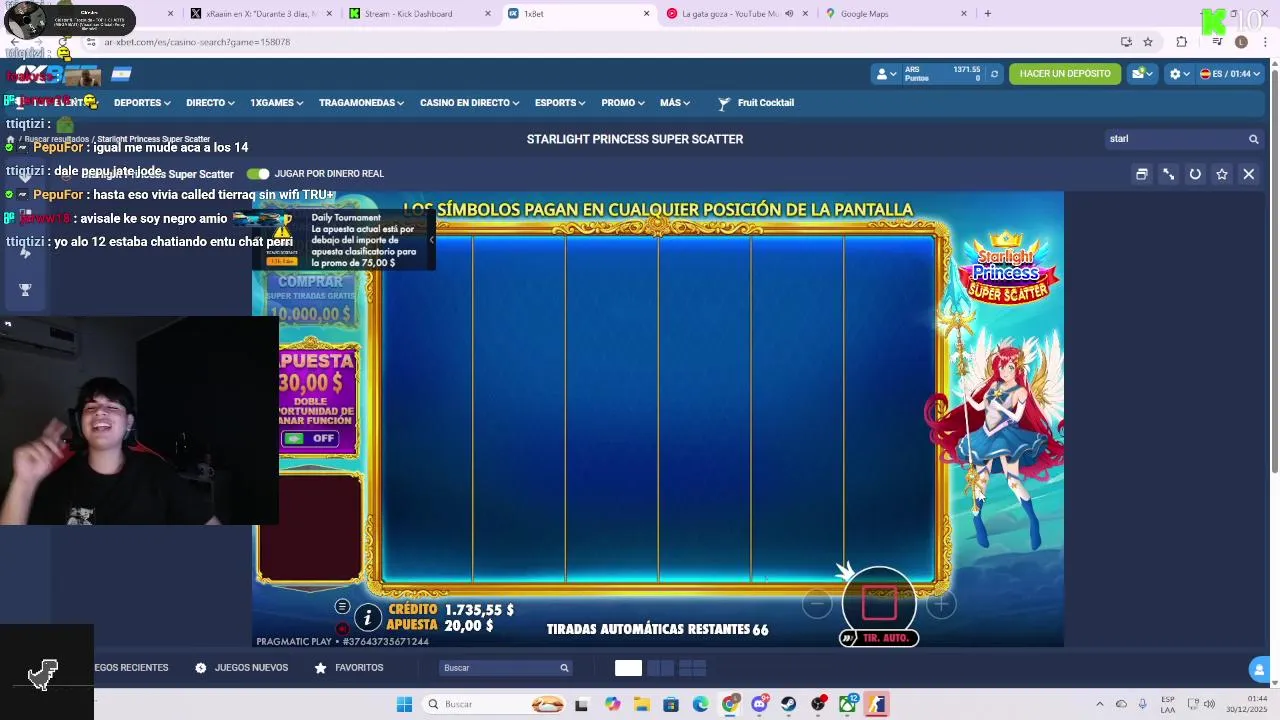Screen dimensions: 1280x720
Task: Click the page vertical scrollbar
Action: coord(1273,270)
